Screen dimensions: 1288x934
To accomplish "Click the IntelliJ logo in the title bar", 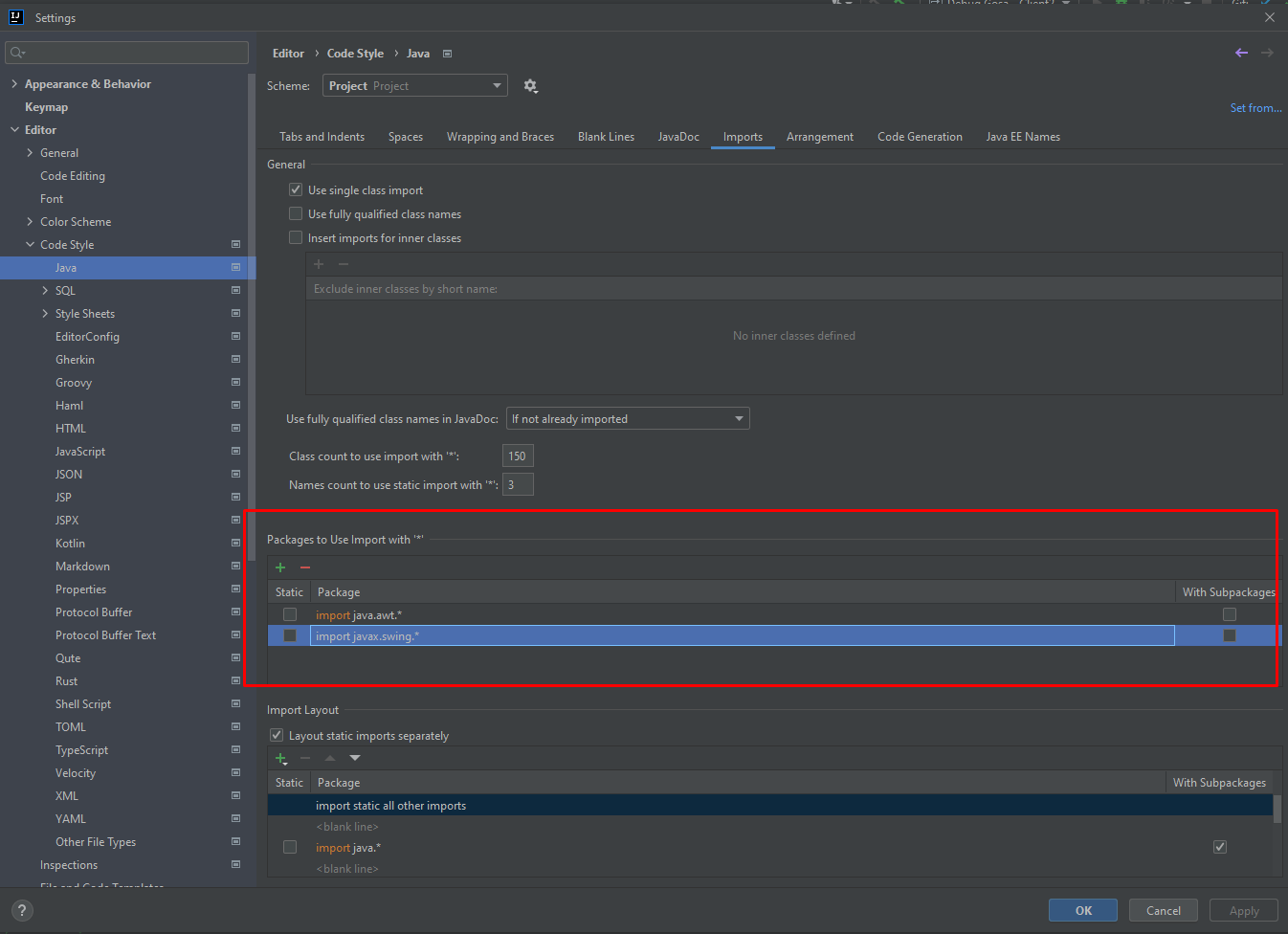I will [16, 17].
